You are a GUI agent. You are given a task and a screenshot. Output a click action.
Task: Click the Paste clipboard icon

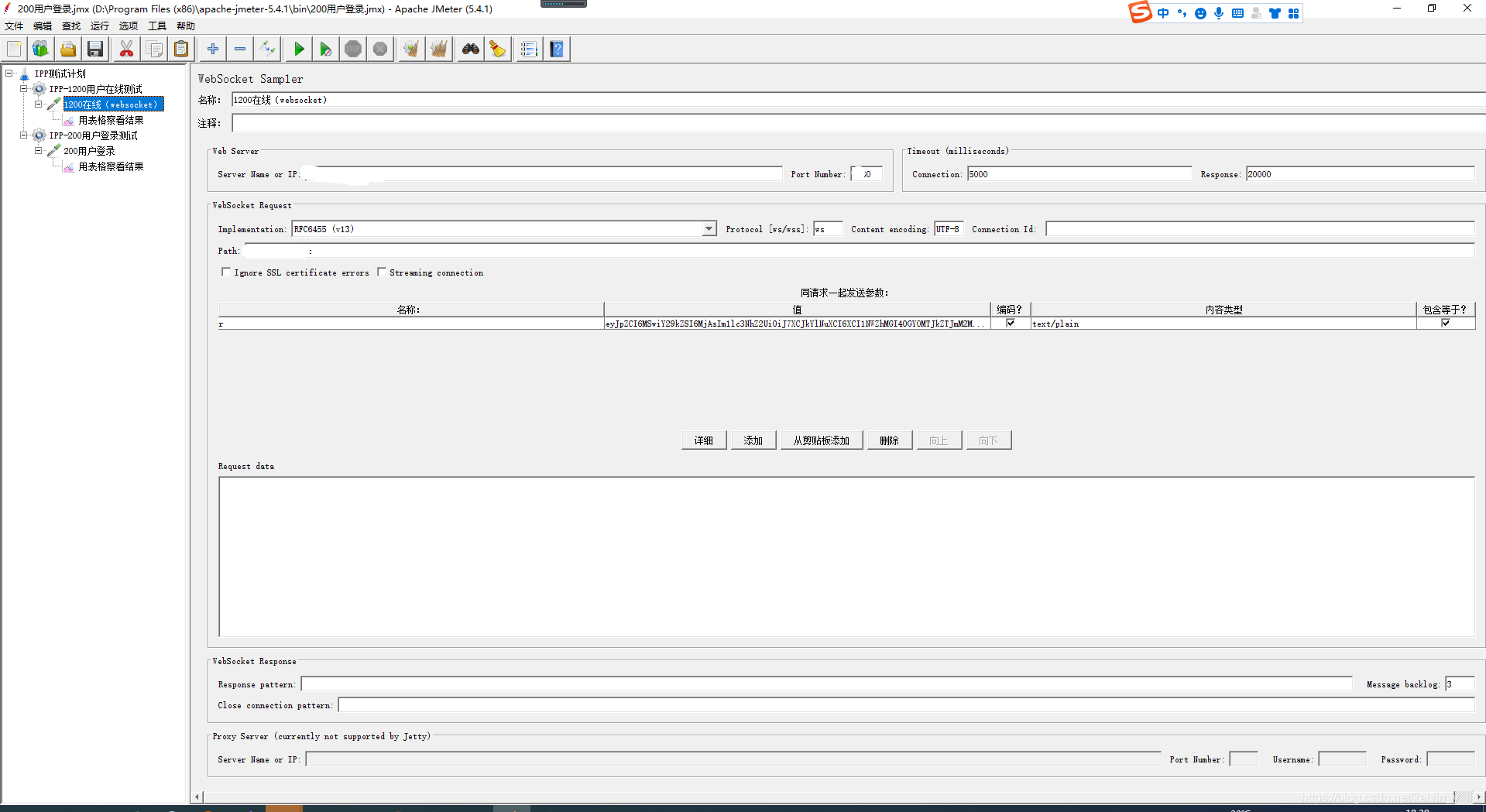coord(181,50)
